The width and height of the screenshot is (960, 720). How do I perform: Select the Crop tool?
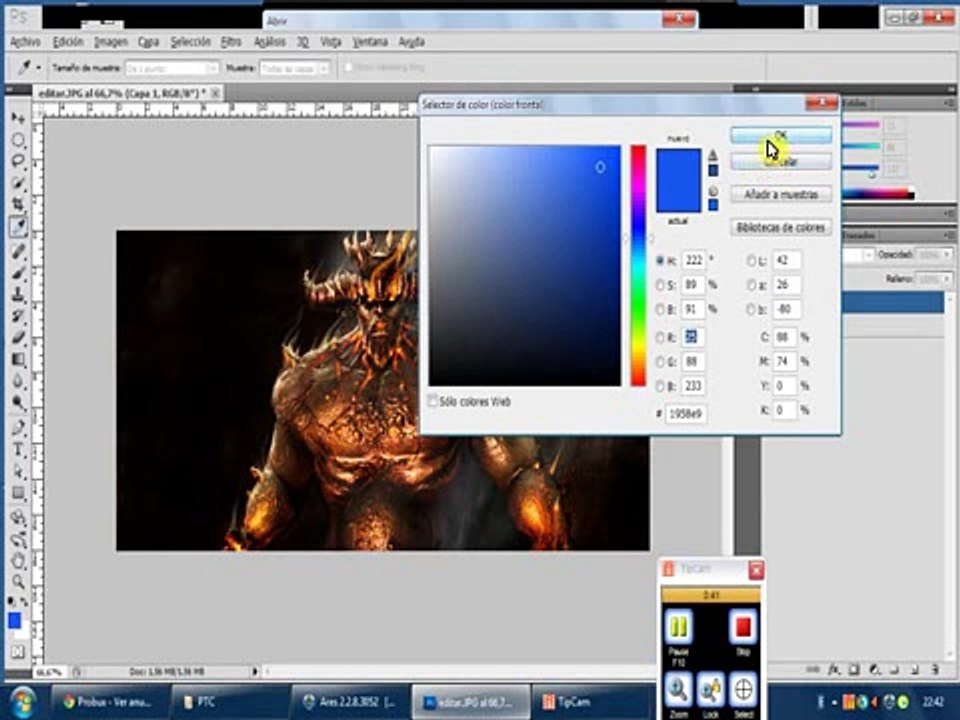[x=18, y=205]
